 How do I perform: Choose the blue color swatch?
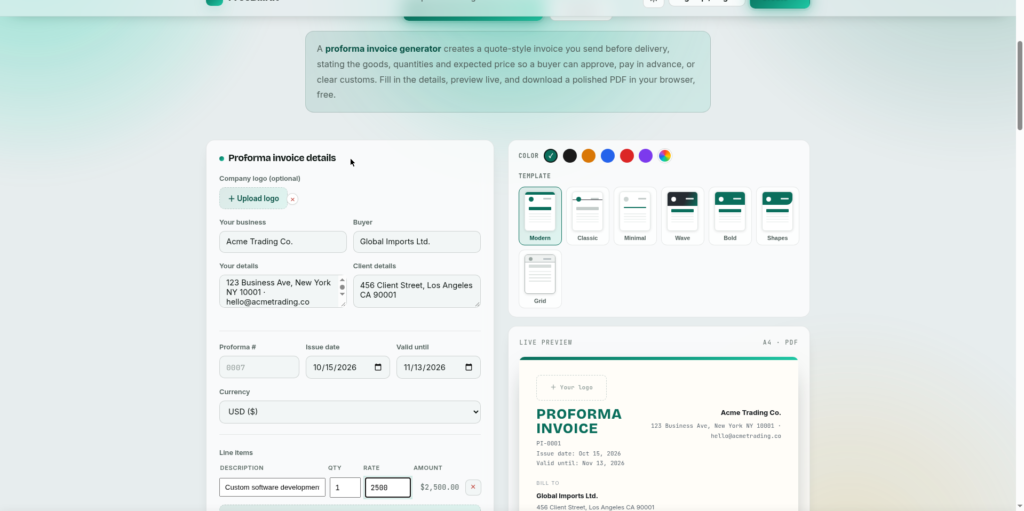[x=608, y=156]
